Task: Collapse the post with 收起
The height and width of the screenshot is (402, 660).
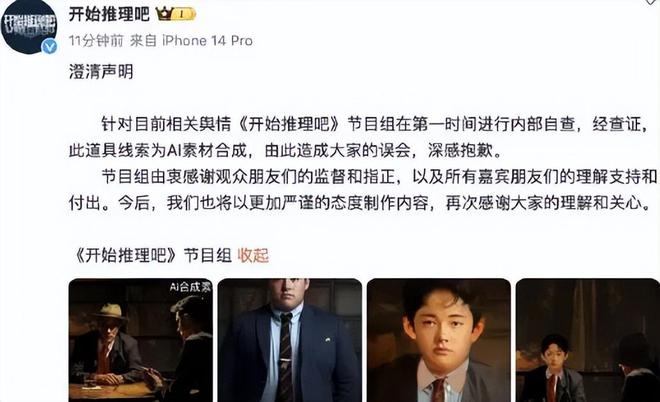Action: point(253,256)
